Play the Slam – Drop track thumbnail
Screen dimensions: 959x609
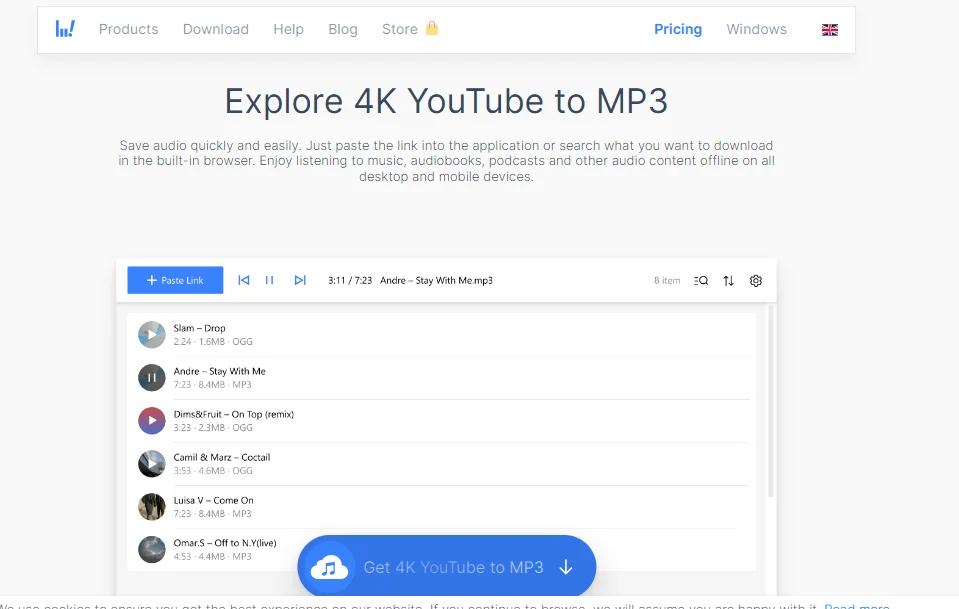pos(152,334)
